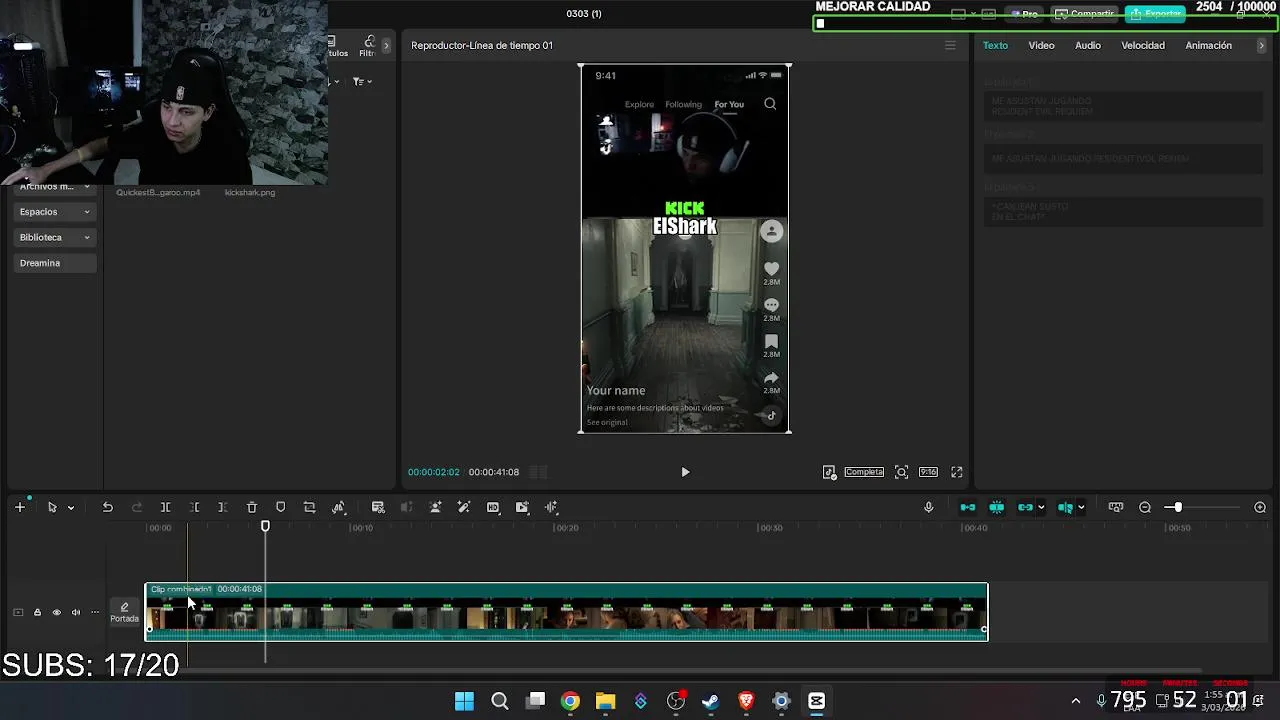This screenshot has width=1280, height=720.
Task: Click the TikTok safe-zone preview icon
Action: pos(829,472)
